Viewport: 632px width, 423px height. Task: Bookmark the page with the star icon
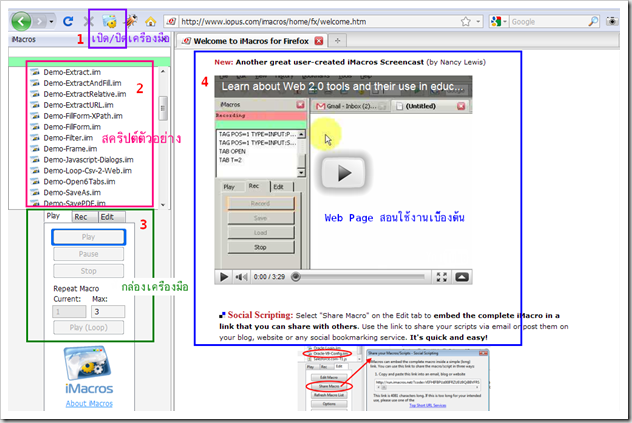466,21
